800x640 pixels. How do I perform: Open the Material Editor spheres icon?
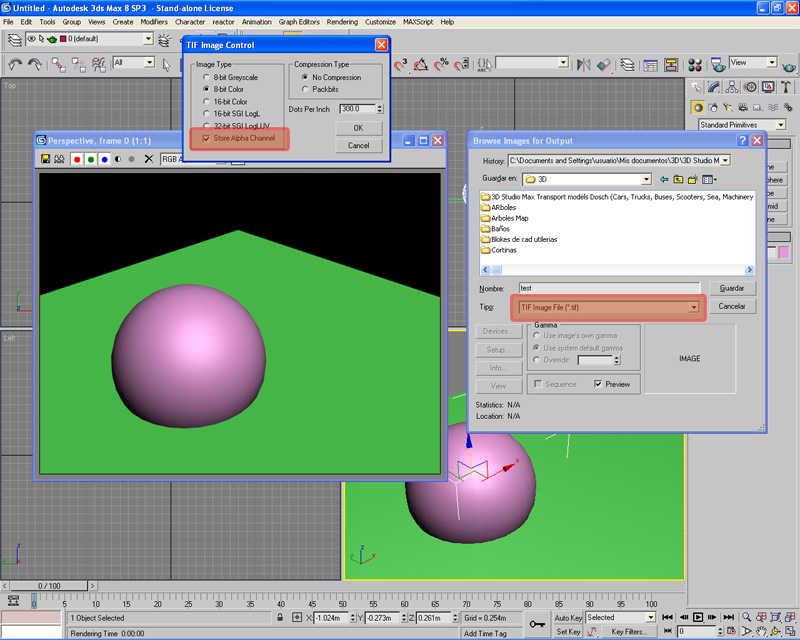pyautogui.click(x=695, y=65)
